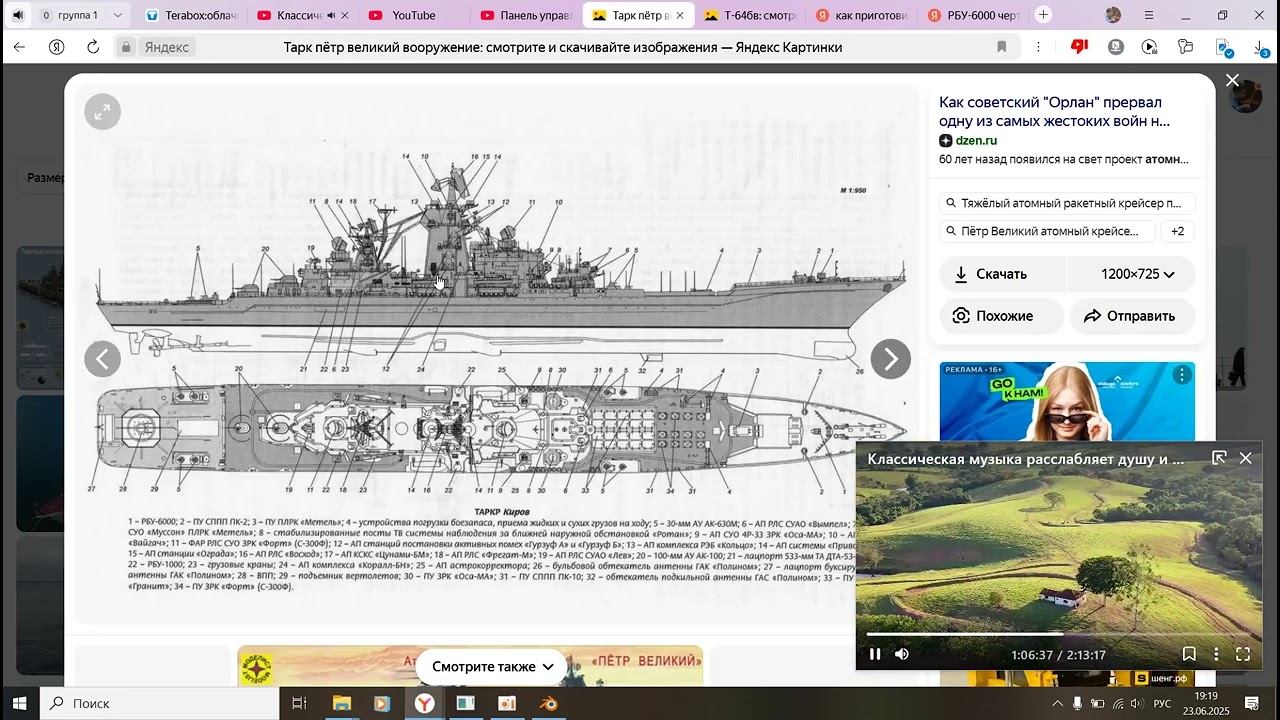Image resolution: width=1280 pixels, height=720 pixels.
Task: Show previous image in viewer
Action: pyautogui.click(x=102, y=359)
